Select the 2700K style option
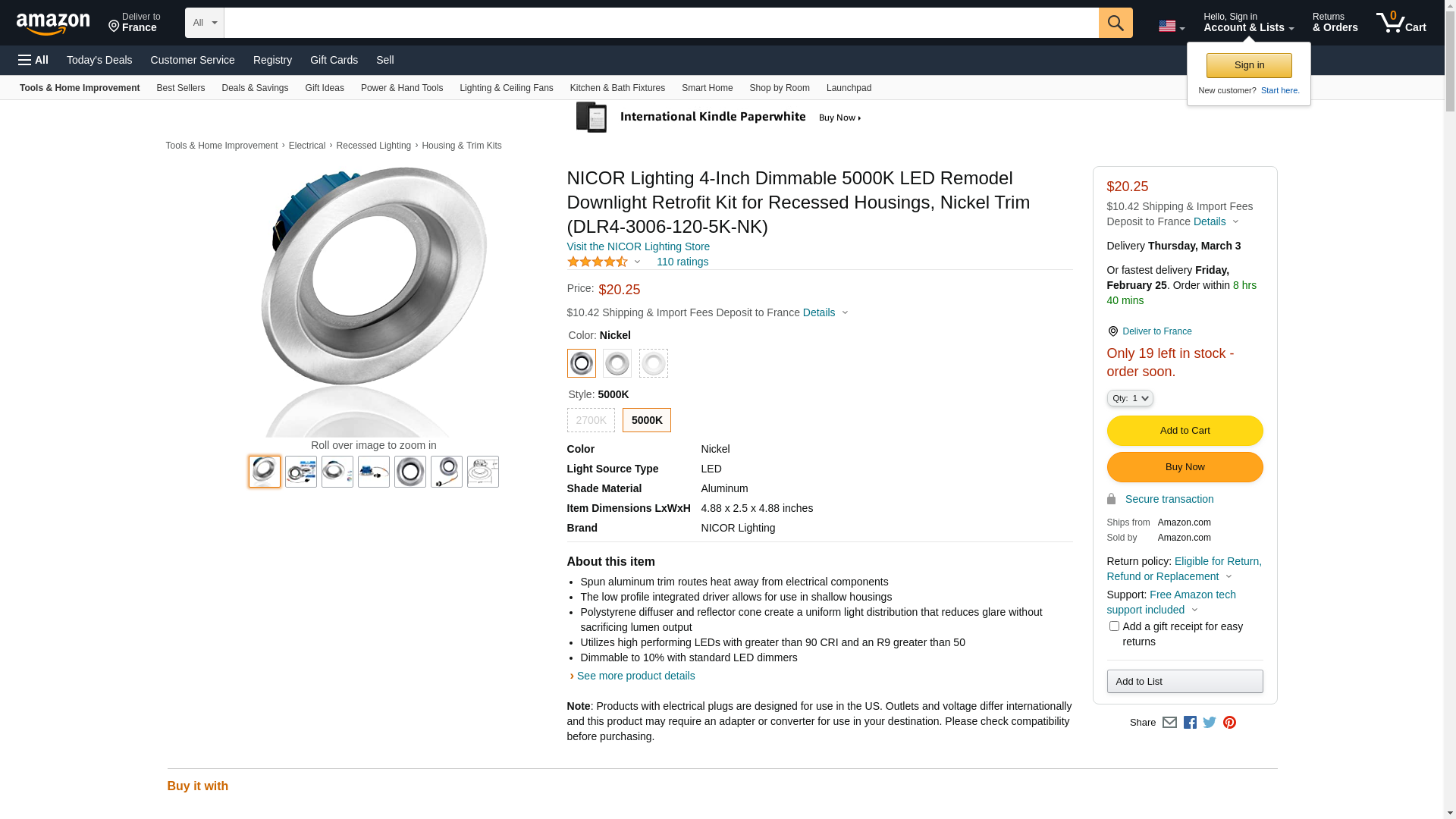The image size is (1456, 819). [x=591, y=420]
